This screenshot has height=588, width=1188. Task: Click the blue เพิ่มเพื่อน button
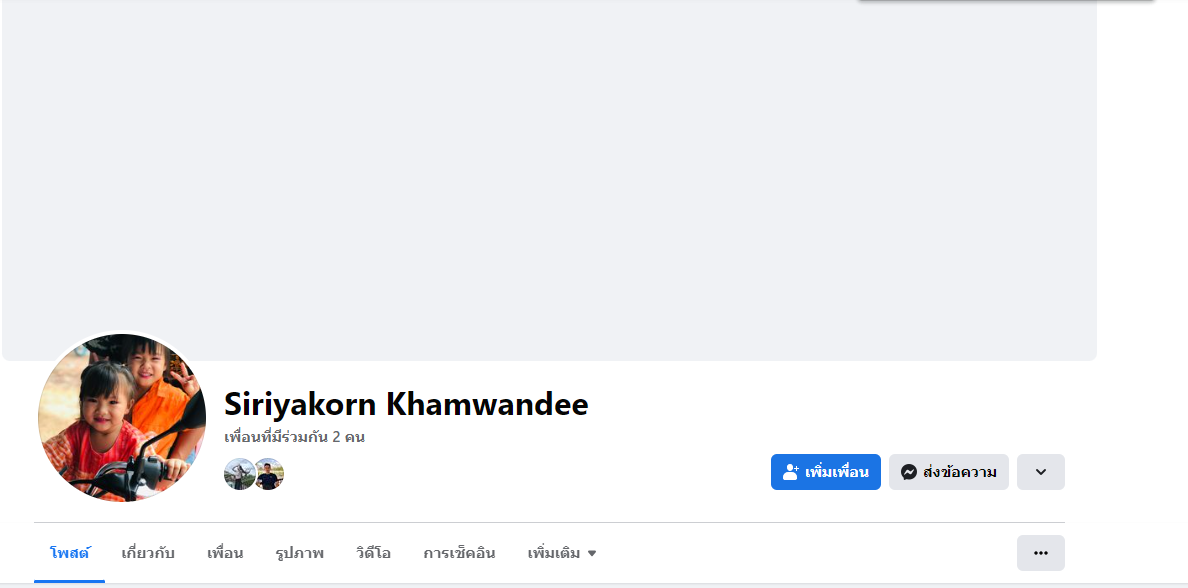click(825, 472)
